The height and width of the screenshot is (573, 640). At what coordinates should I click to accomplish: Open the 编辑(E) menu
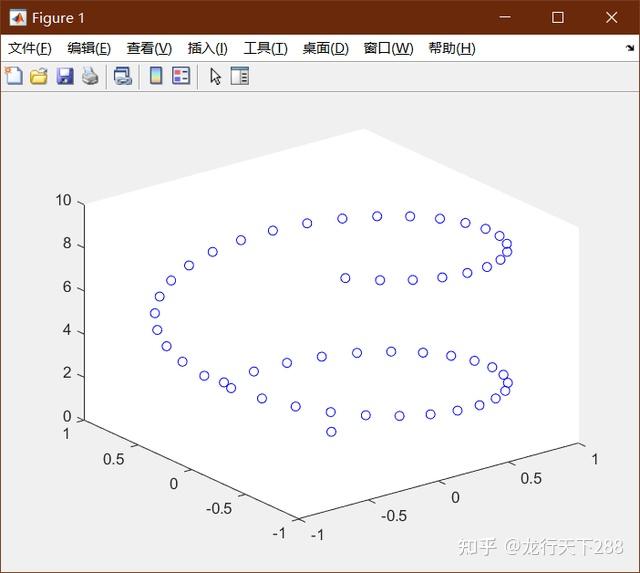[x=89, y=48]
